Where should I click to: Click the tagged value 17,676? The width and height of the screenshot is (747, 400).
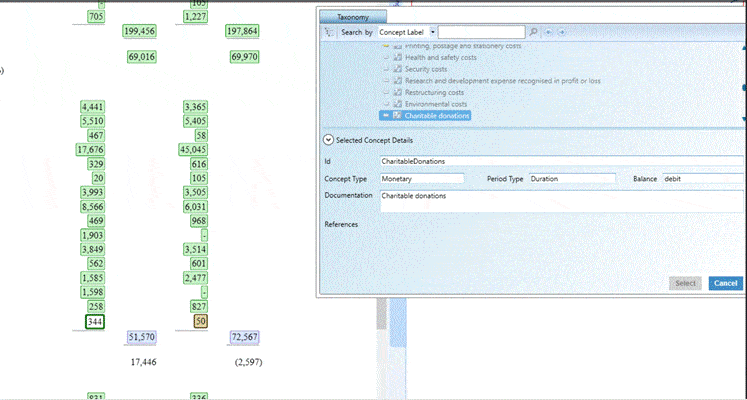(91, 150)
